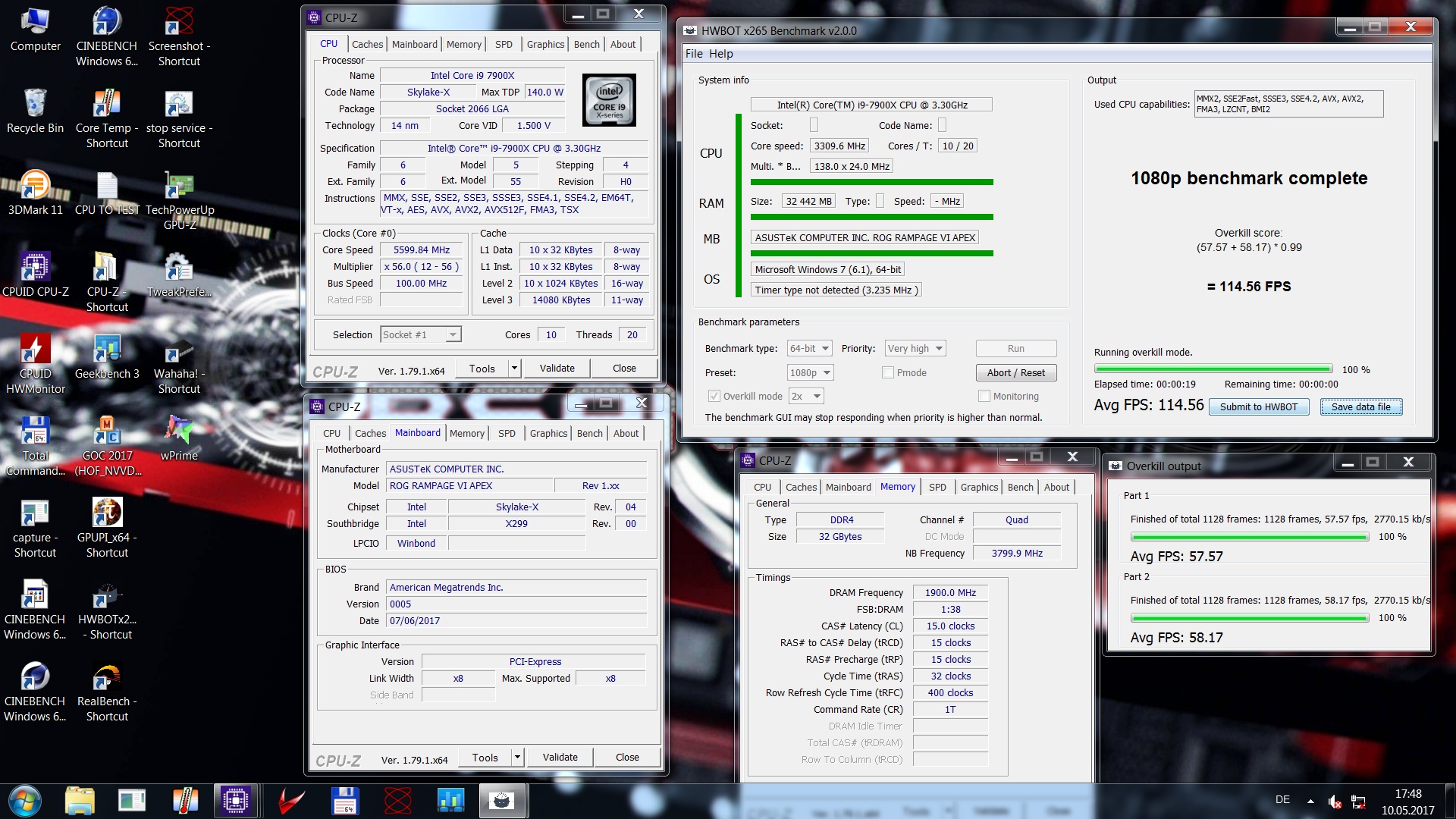The height and width of the screenshot is (819, 1456).
Task: Click the Abort / Reset button
Action: [1016, 372]
